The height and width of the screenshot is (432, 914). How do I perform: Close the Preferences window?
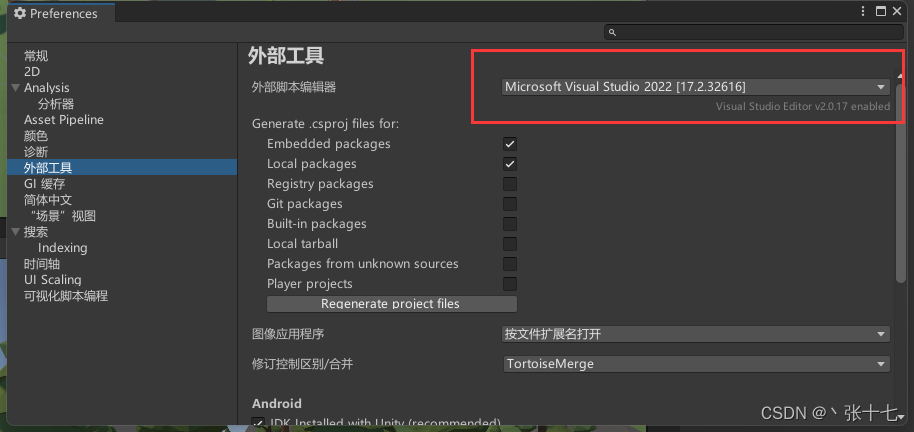(897, 11)
